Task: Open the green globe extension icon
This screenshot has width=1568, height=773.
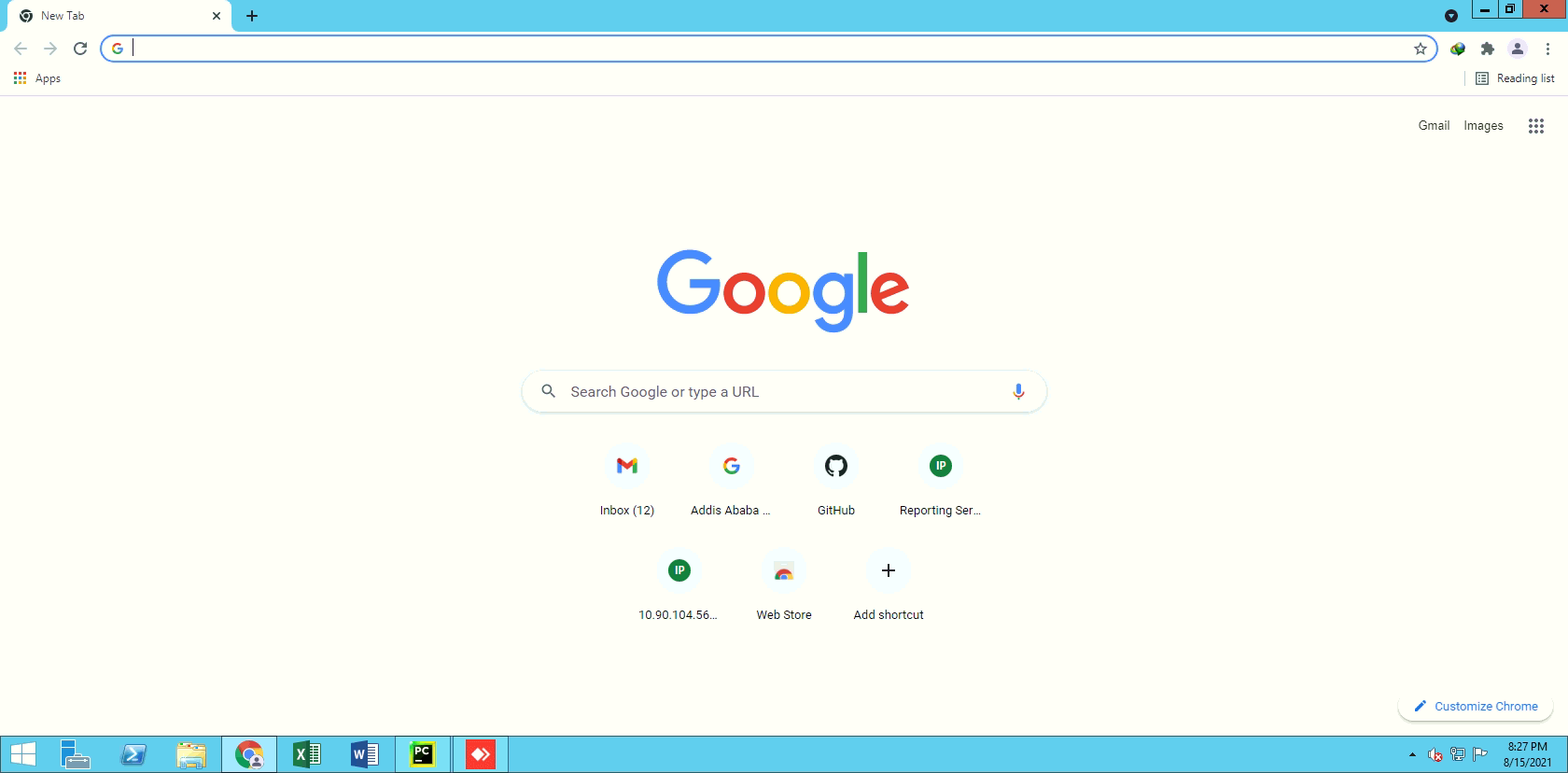Action: 1458,49
